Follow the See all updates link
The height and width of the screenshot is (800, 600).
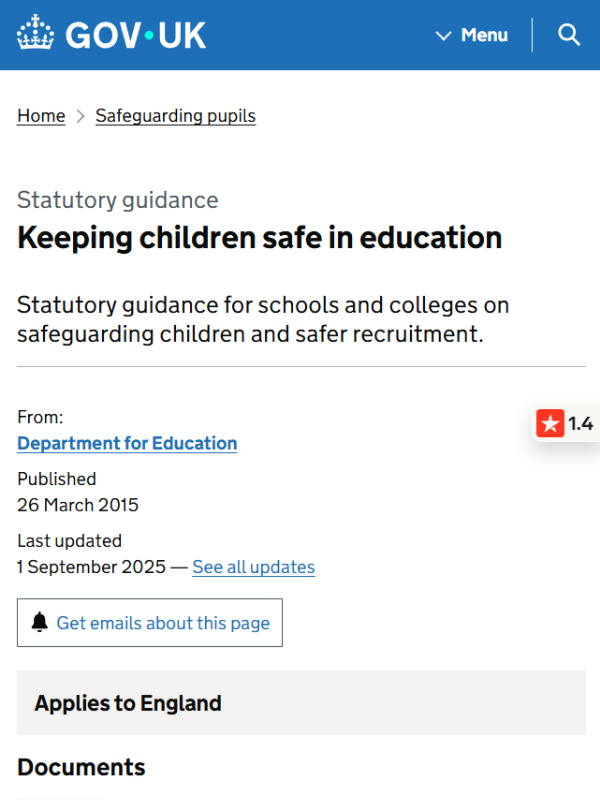click(254, 567)
